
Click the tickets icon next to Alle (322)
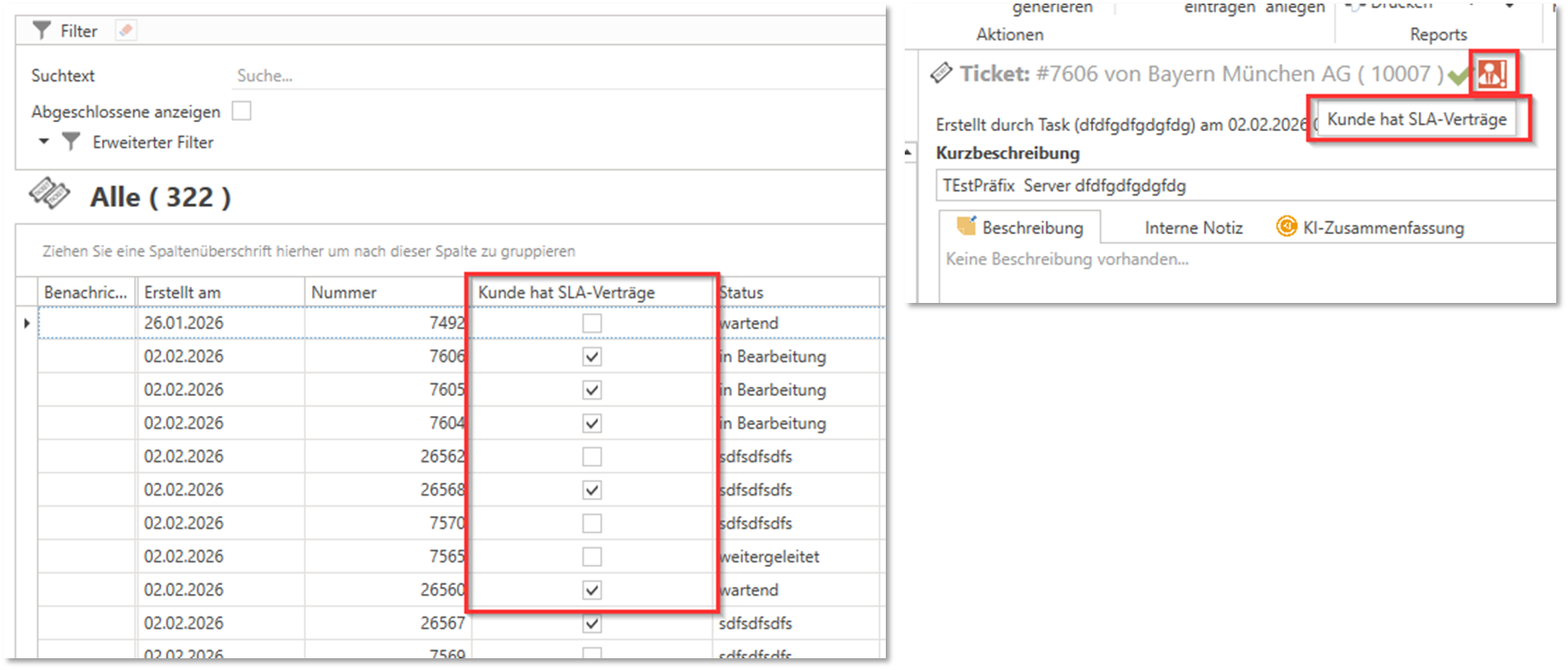[x=50, y=194]
